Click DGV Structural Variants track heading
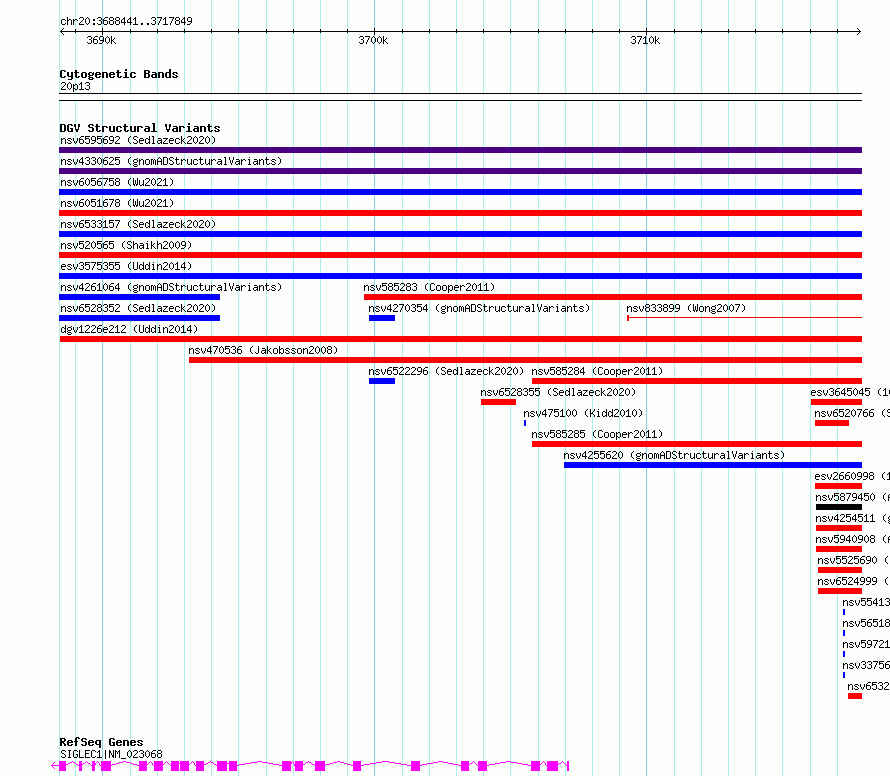The width and height of the screenshot is (890, 776). [x=140, y=128]
